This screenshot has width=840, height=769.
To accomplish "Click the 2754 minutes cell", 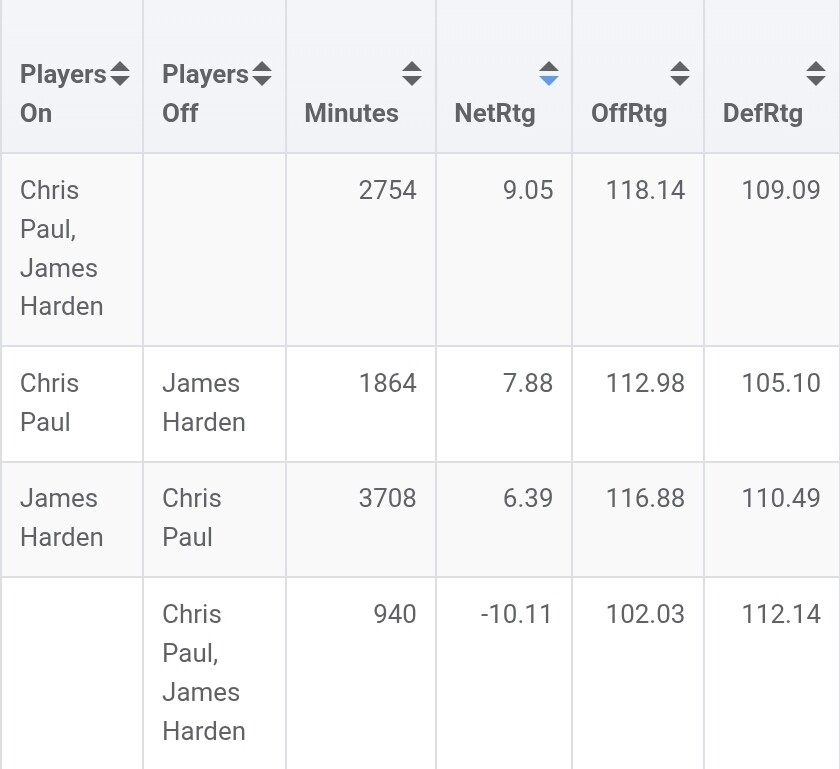I will [387, 190].
